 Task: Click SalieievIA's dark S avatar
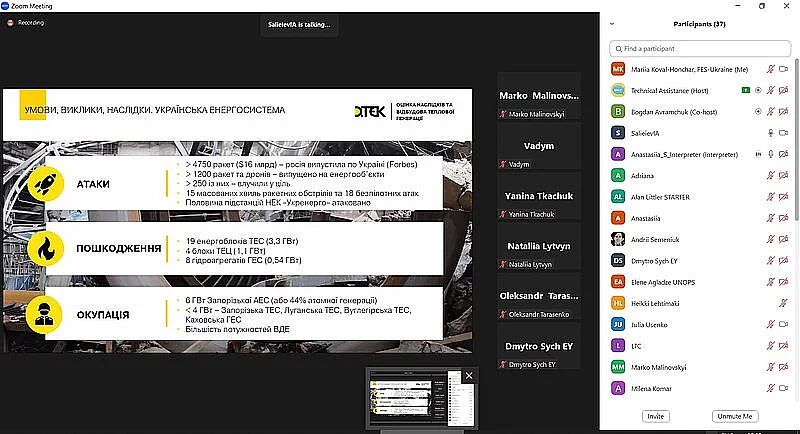pos(618,133)
